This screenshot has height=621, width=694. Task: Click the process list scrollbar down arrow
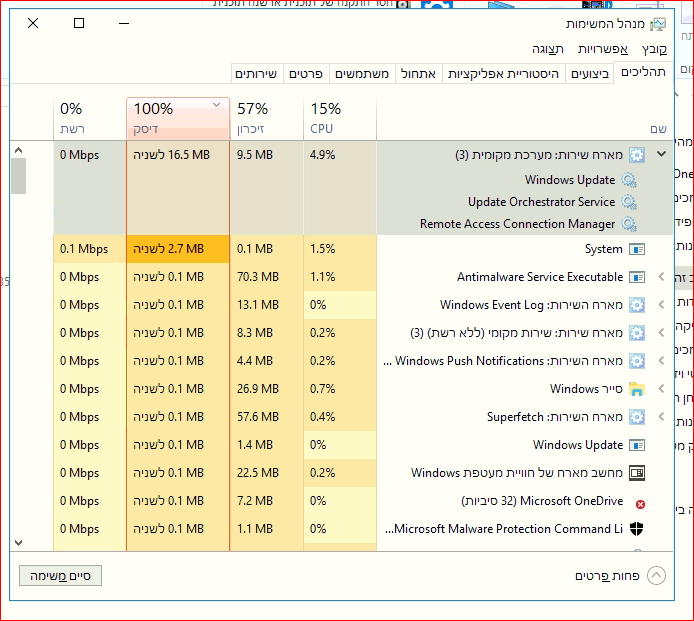pyautogui.click(x=18, y=543)
